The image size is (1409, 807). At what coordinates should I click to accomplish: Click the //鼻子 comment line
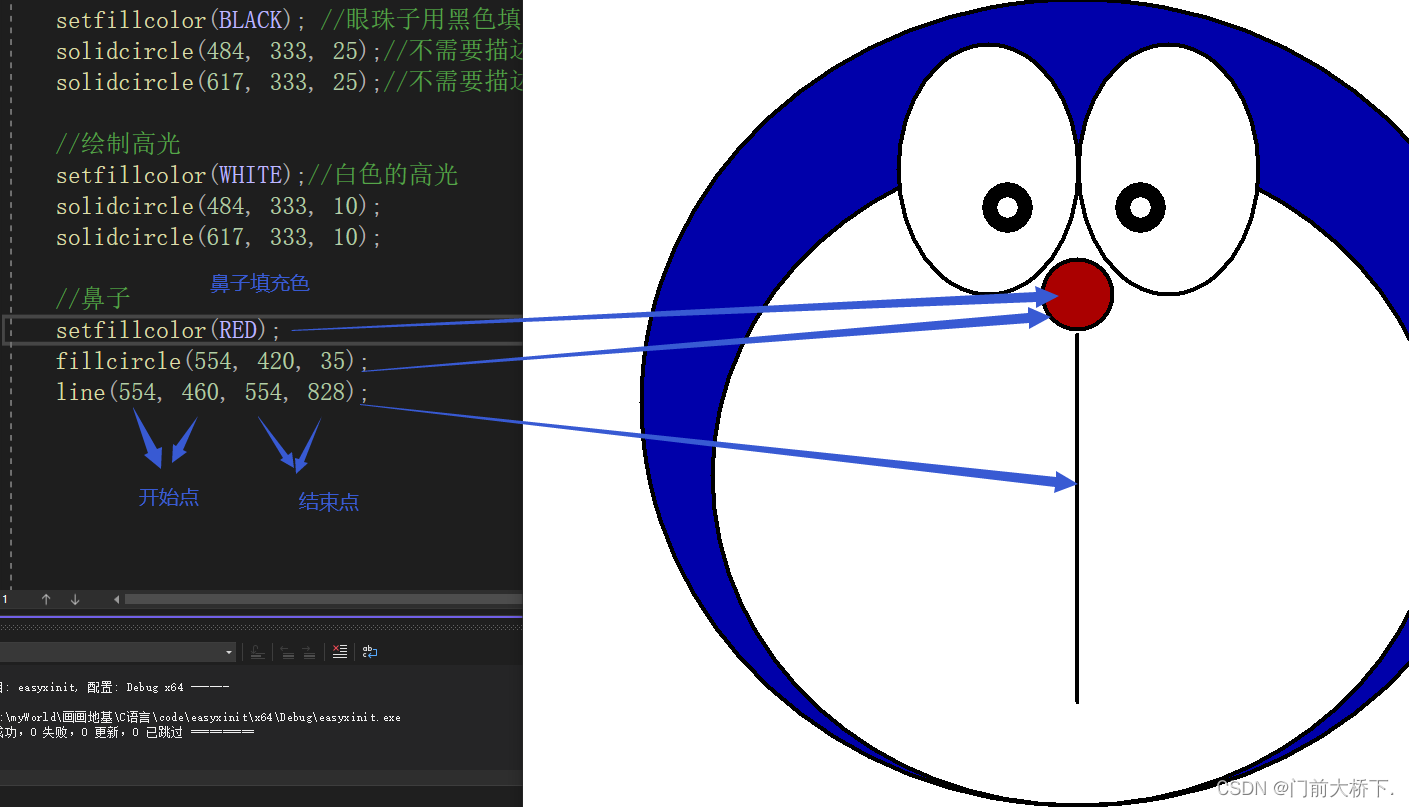(93, 298)
